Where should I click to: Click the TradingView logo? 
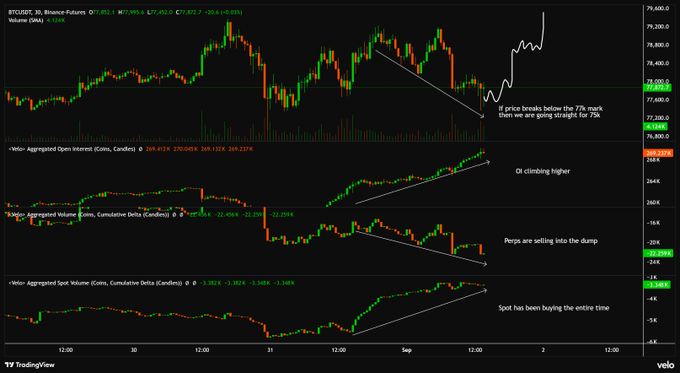click(x=29, y=365)
